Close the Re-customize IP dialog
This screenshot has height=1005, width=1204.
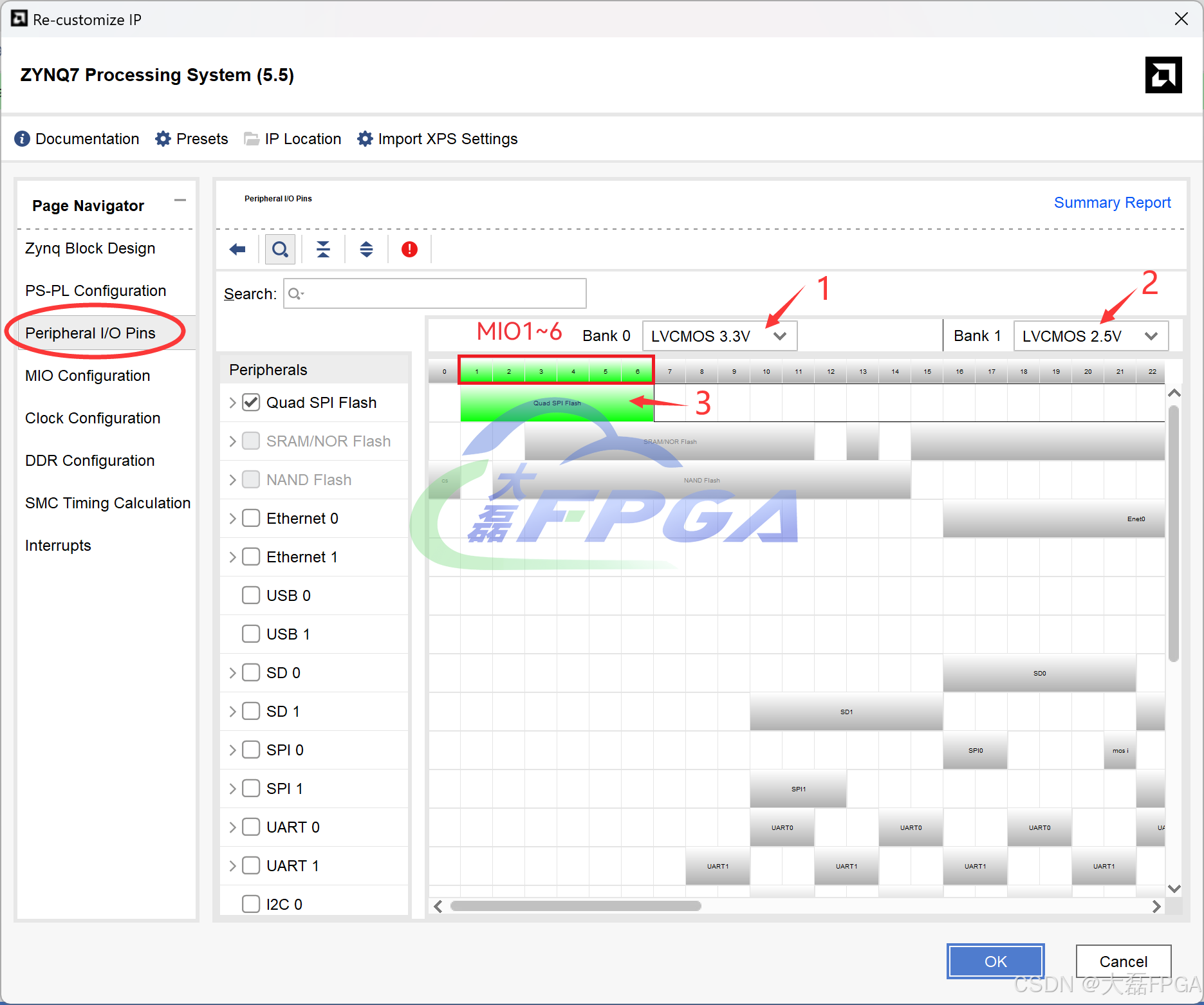[1181, 19]
